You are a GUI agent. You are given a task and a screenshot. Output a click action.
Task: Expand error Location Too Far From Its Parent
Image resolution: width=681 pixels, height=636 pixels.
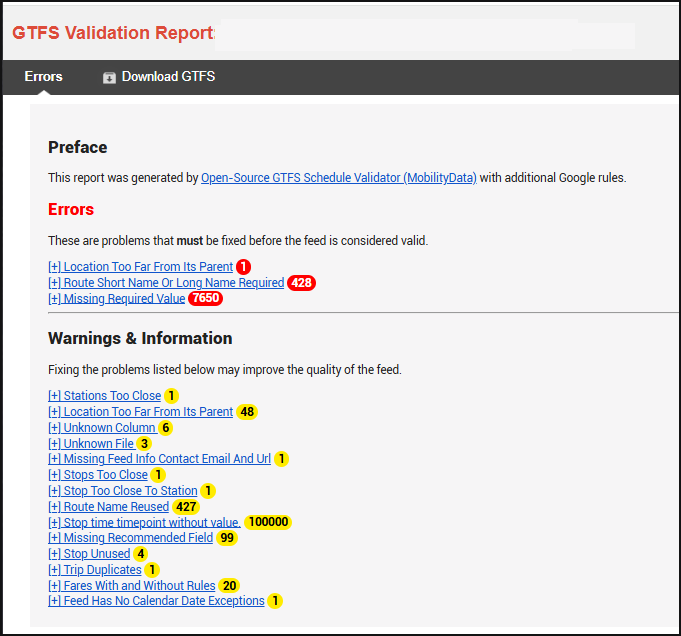[141, 266]
